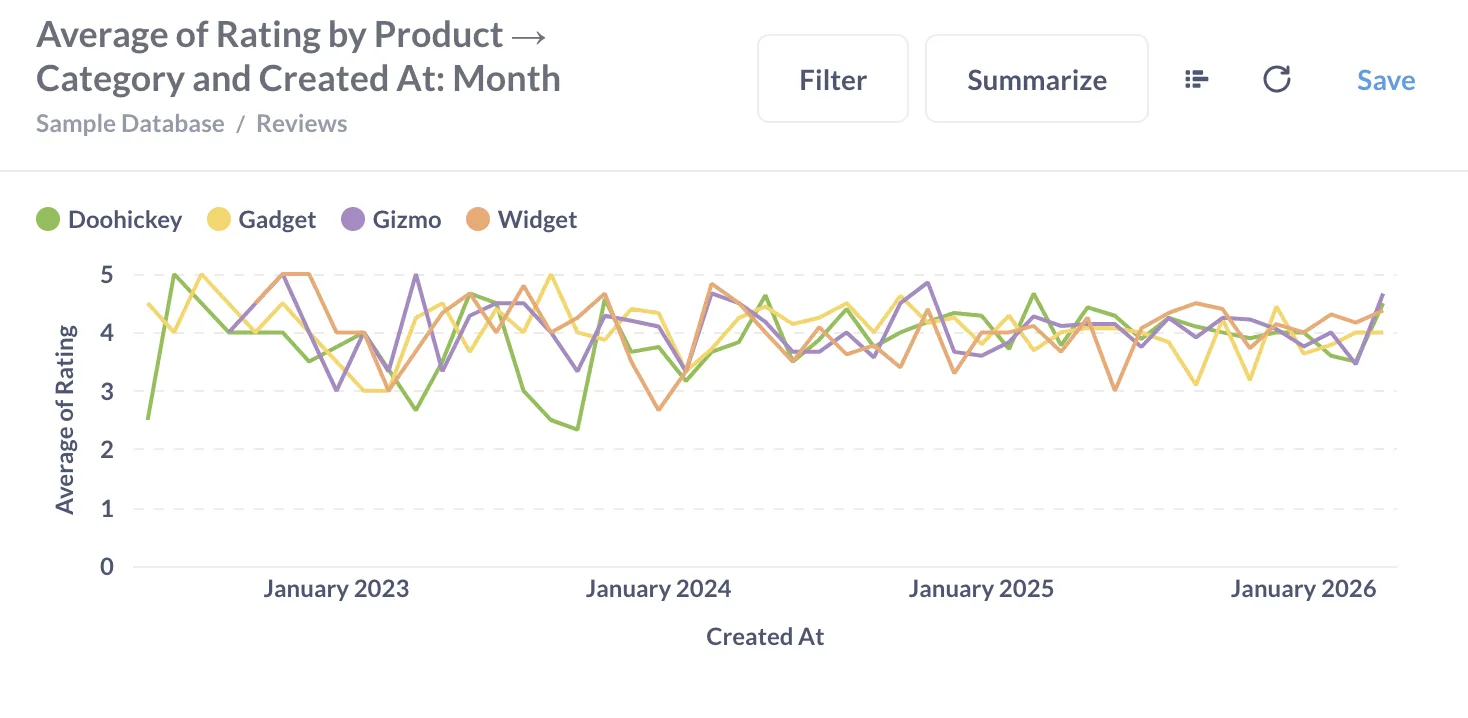Open the notebook editor icon
The width and height of the screenshot is (1468, 718).
(x=1196, y=79)
